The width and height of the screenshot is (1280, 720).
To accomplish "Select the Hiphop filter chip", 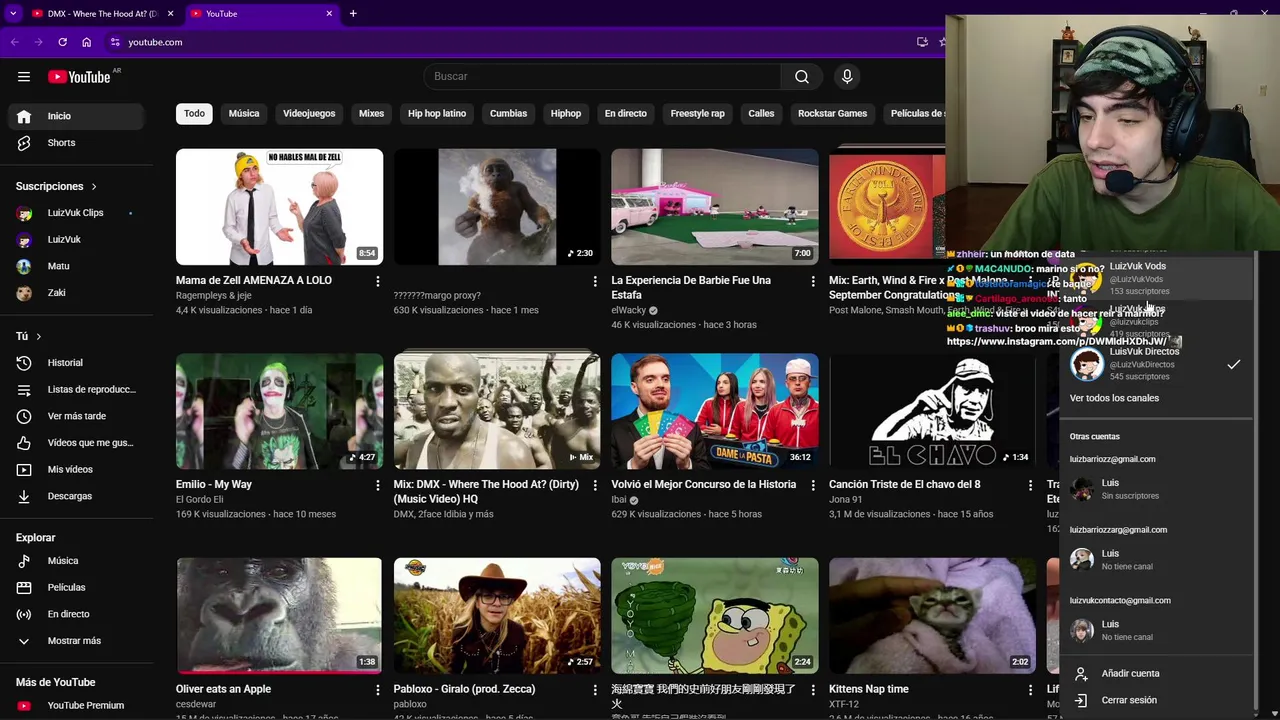I will coord(566,114).
